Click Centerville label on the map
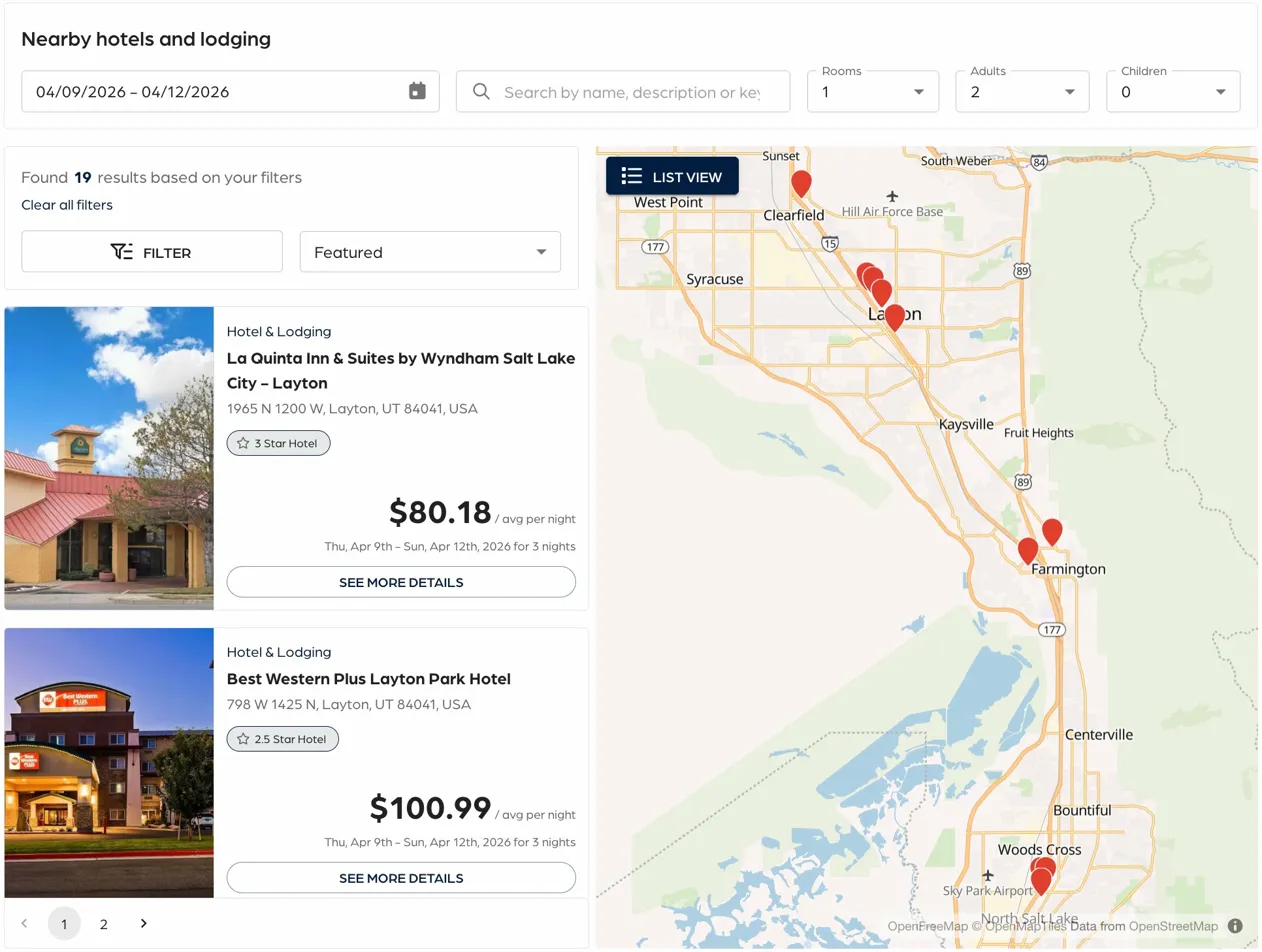The image size is (1262, 952). pyautogui.click(x=1099, y=734)
